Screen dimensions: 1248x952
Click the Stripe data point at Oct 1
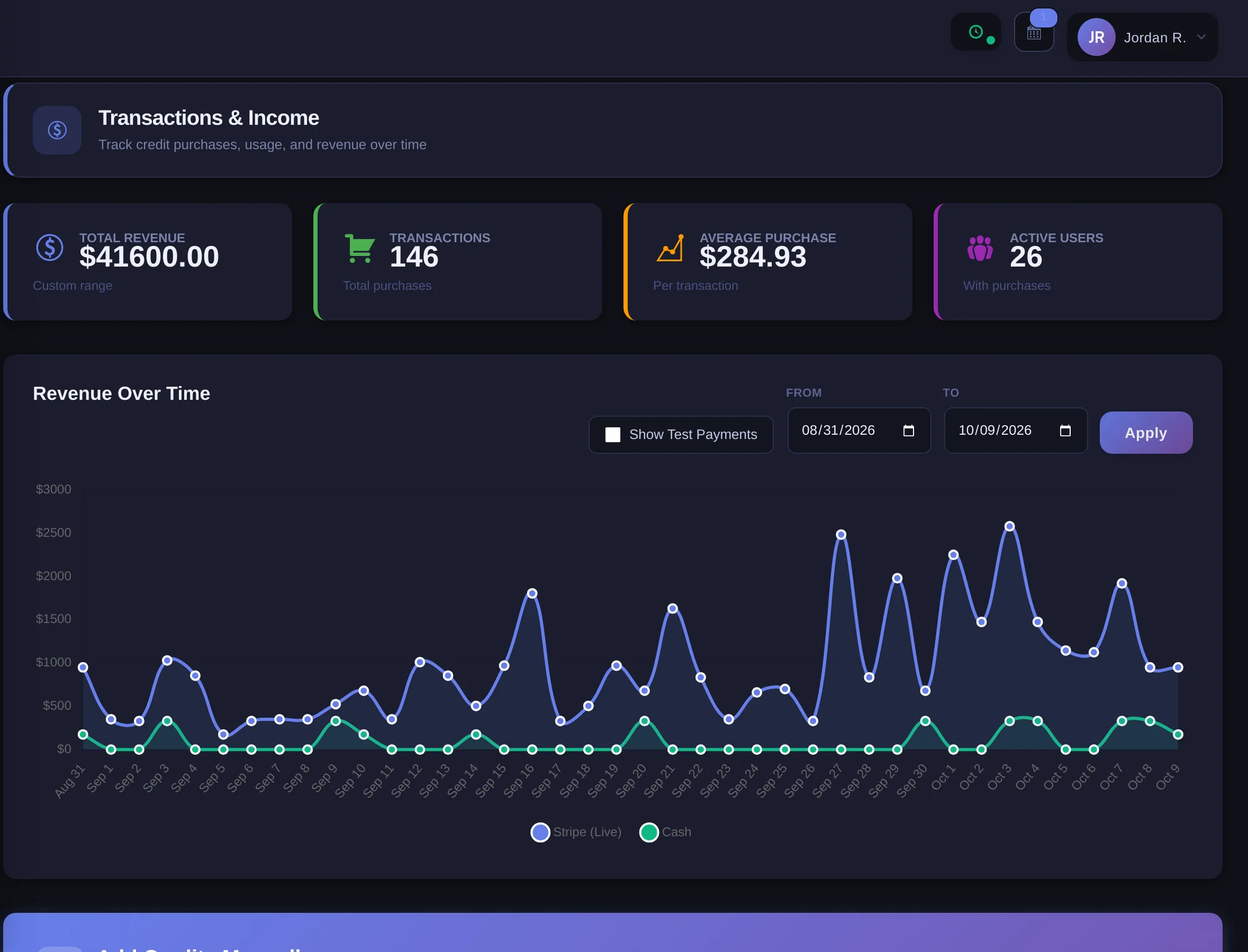(x=953, y=555)
